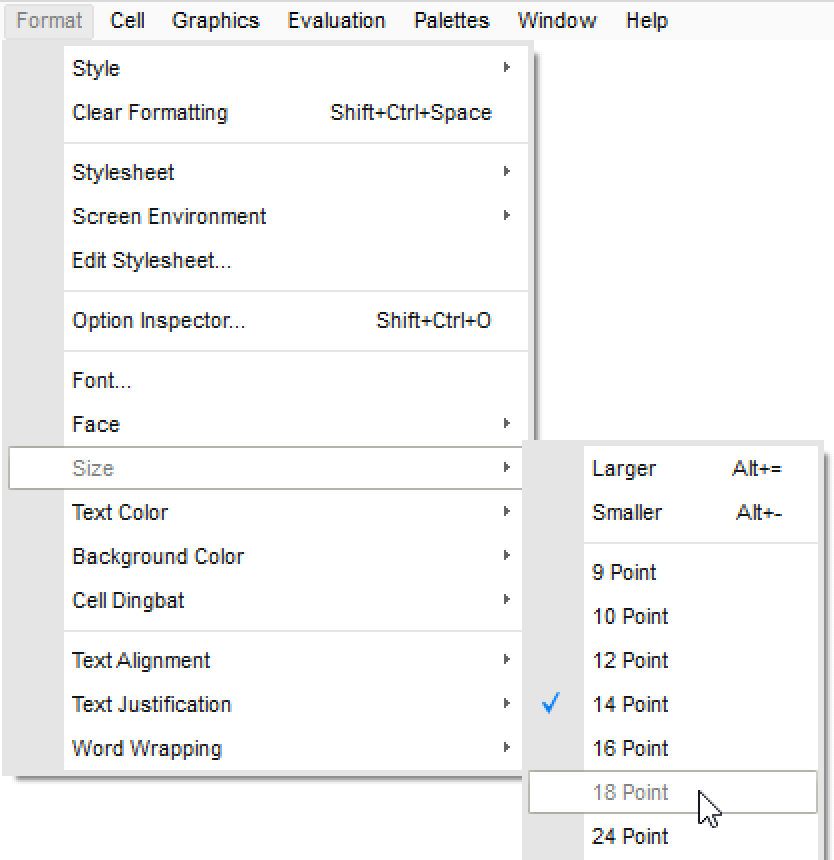Open the Font dialog
The image size is (834, 860).
coord(102,380)
